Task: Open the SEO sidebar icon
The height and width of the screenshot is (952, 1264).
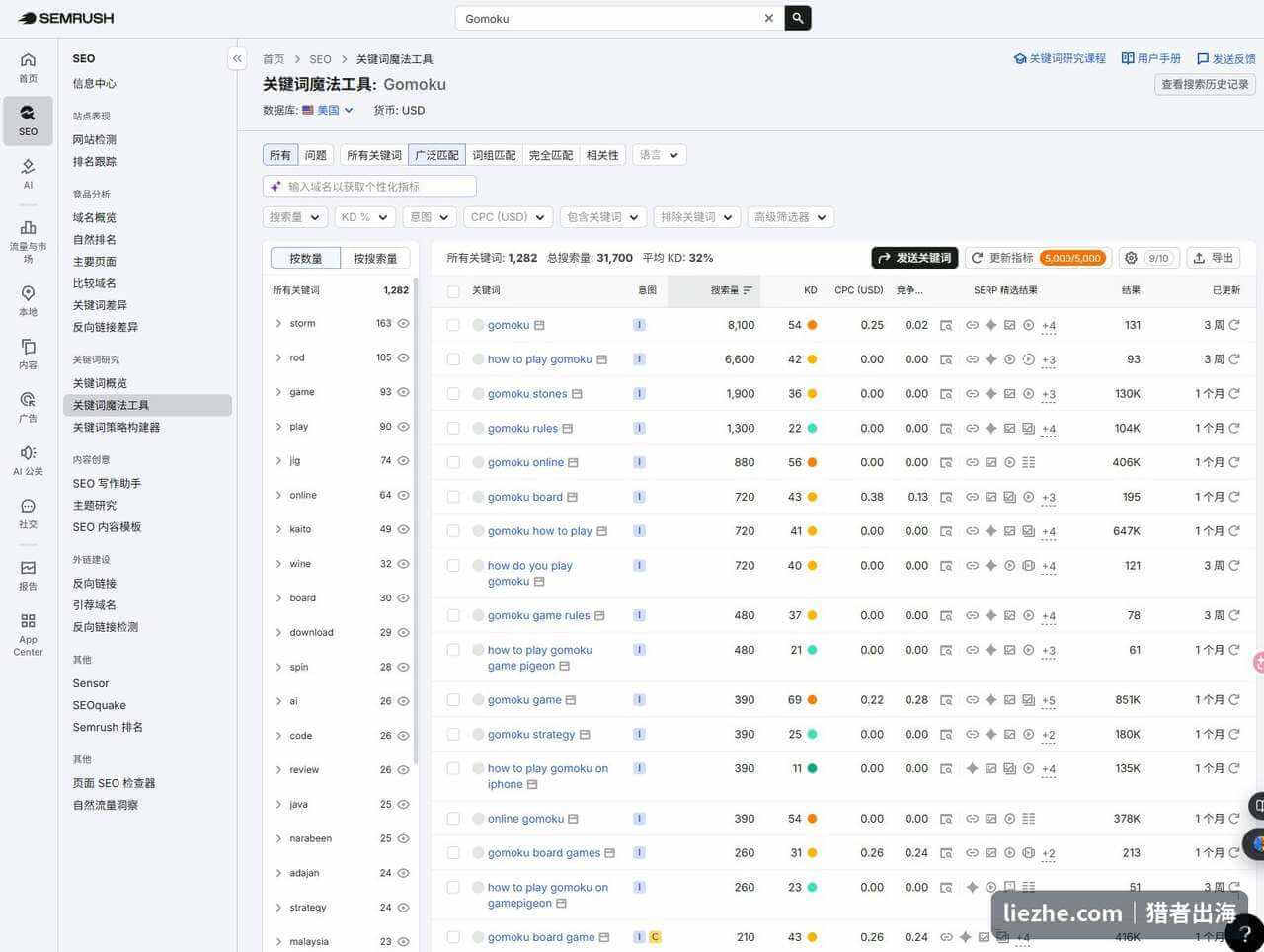Action: pyautogui.click(x=28, y=119)
